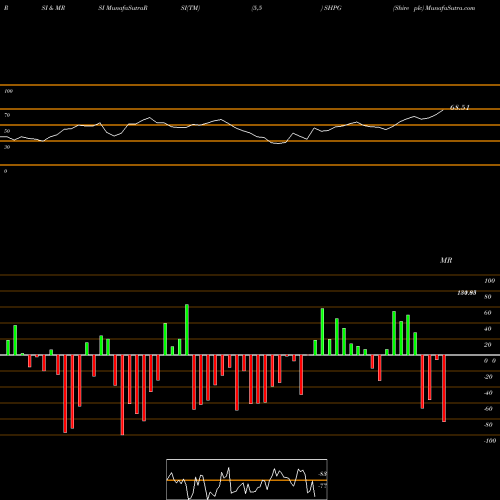Screen dimensions: 500x500
Task: Open the mini oscillator chart thumbnail at bottom
Action: pos(247,479)
